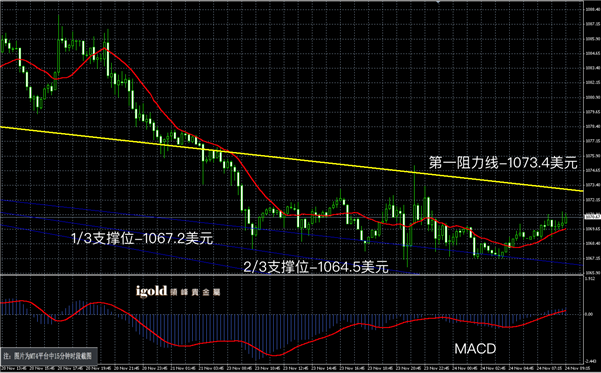Click the MT4 15-minute note box
Screen dimensions: 601x373
coord(49,356)
